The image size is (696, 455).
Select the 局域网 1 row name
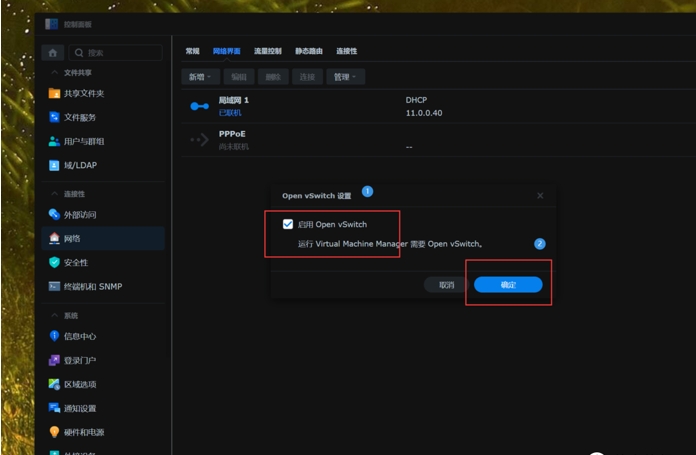233,100
